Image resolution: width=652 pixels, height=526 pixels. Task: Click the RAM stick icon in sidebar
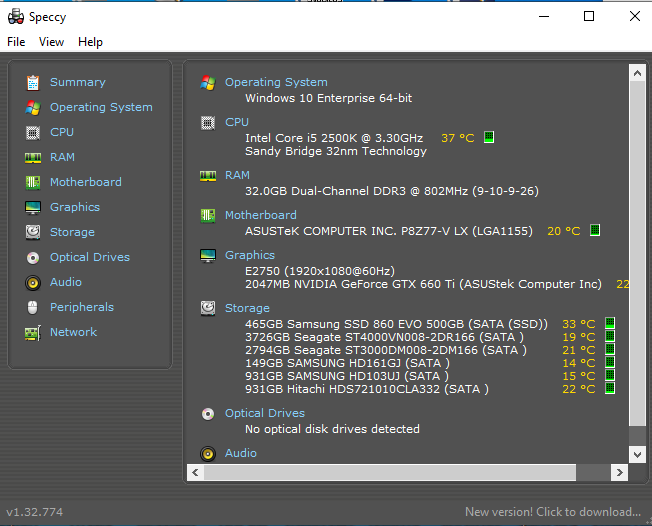(x=33, y=158)
